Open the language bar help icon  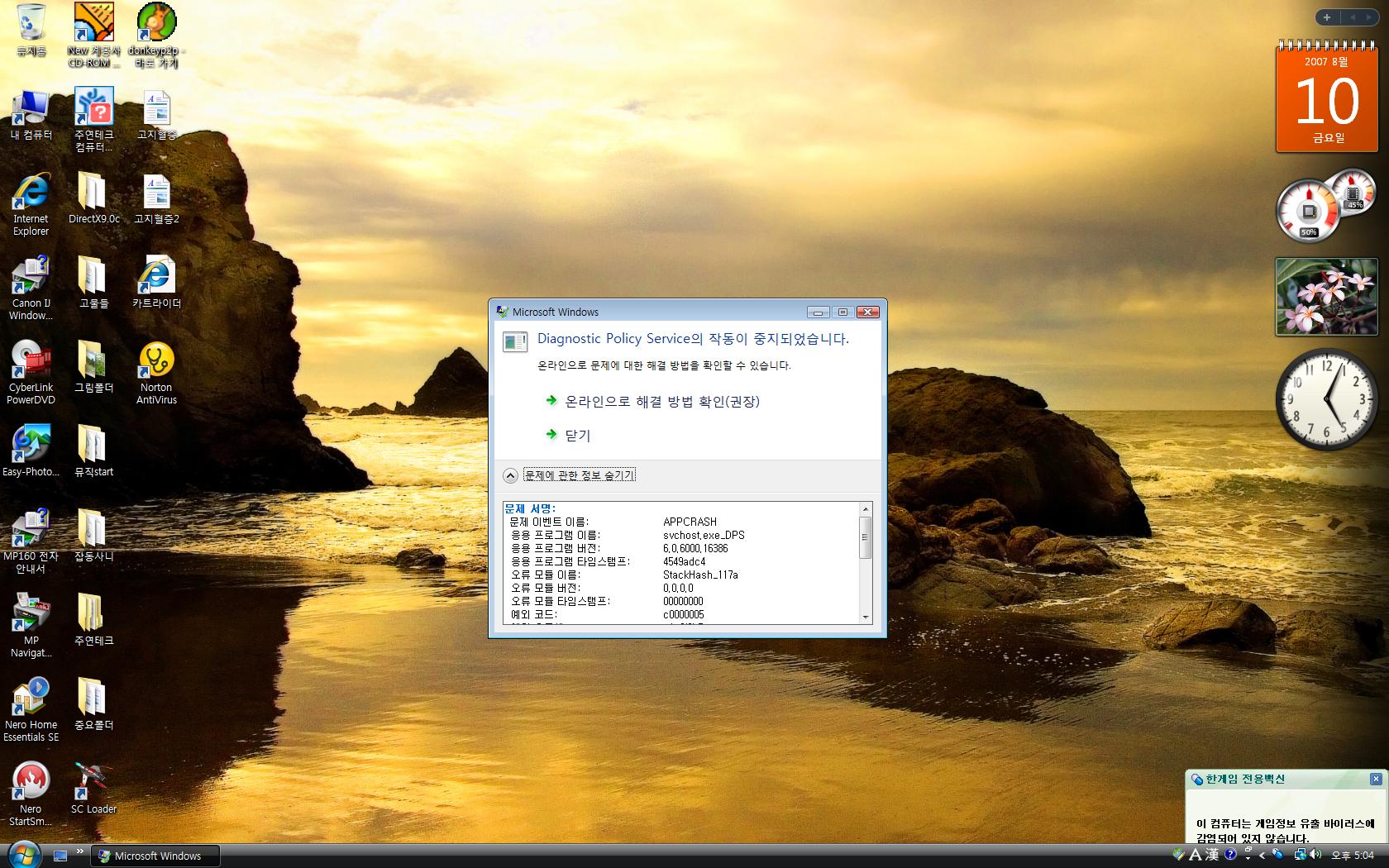1230,854
